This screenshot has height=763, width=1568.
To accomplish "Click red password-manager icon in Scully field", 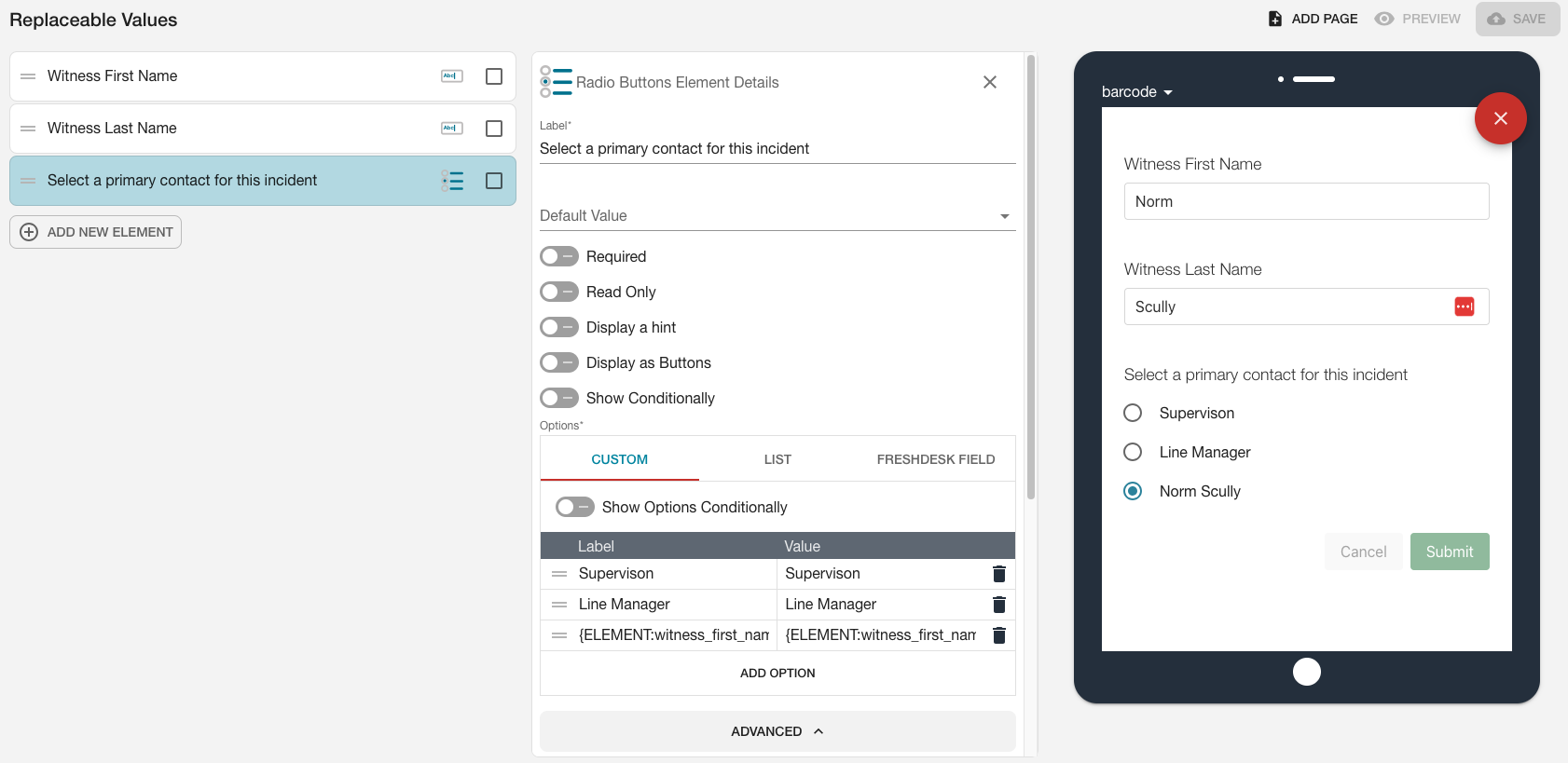I will (1465, 307).
